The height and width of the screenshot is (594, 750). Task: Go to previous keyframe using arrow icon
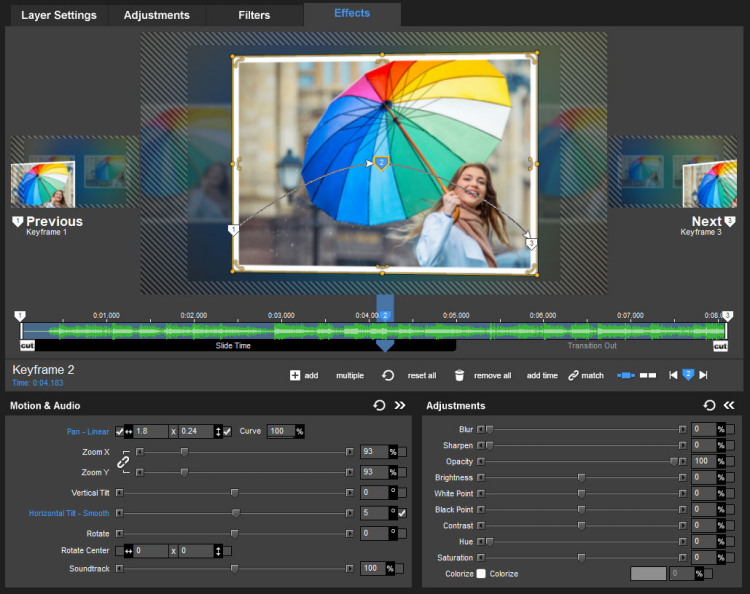pyautogui.click(x=673, y=375)
